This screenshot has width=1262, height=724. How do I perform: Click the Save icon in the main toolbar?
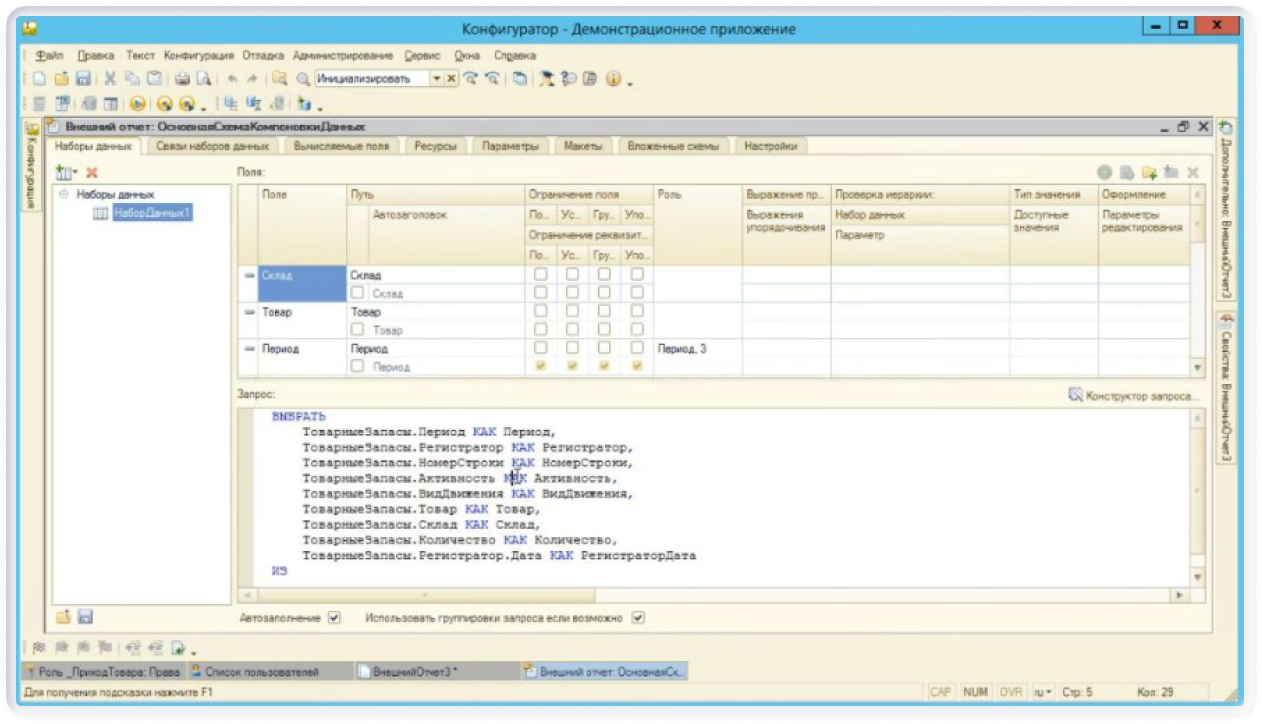83,79
